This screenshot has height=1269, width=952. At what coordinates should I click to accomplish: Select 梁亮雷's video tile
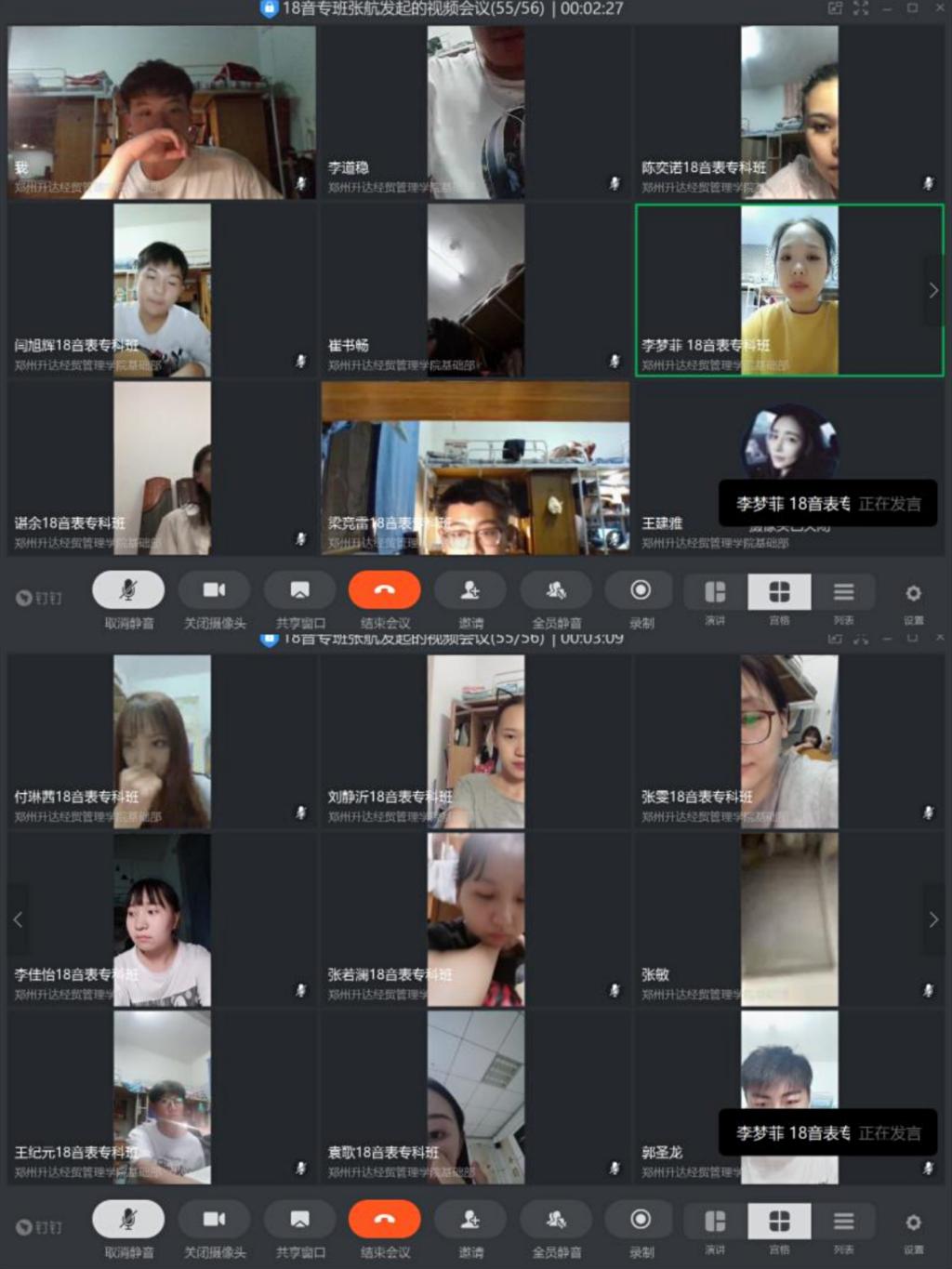click(x=475, y=469)
